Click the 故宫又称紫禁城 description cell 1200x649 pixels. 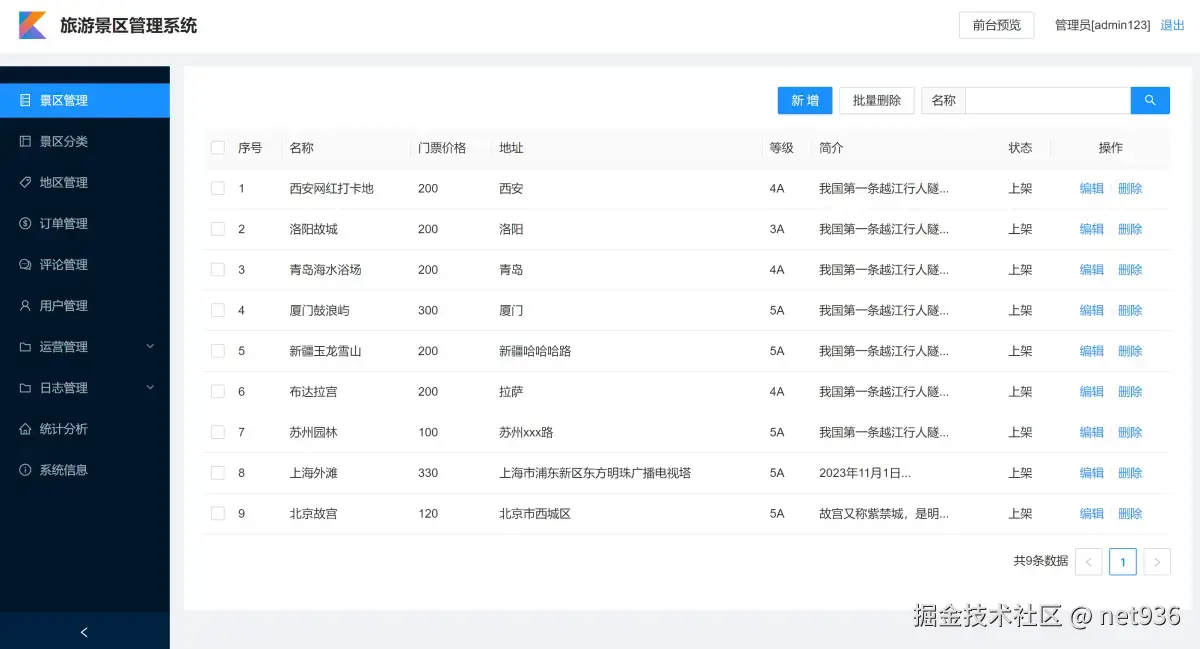click(x=884, y=513)
